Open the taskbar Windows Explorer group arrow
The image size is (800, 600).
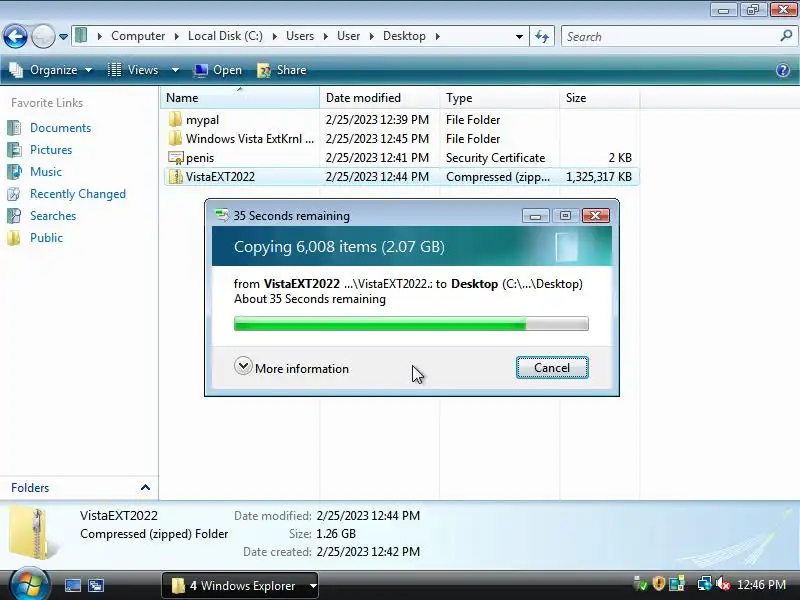pos(313,586)
